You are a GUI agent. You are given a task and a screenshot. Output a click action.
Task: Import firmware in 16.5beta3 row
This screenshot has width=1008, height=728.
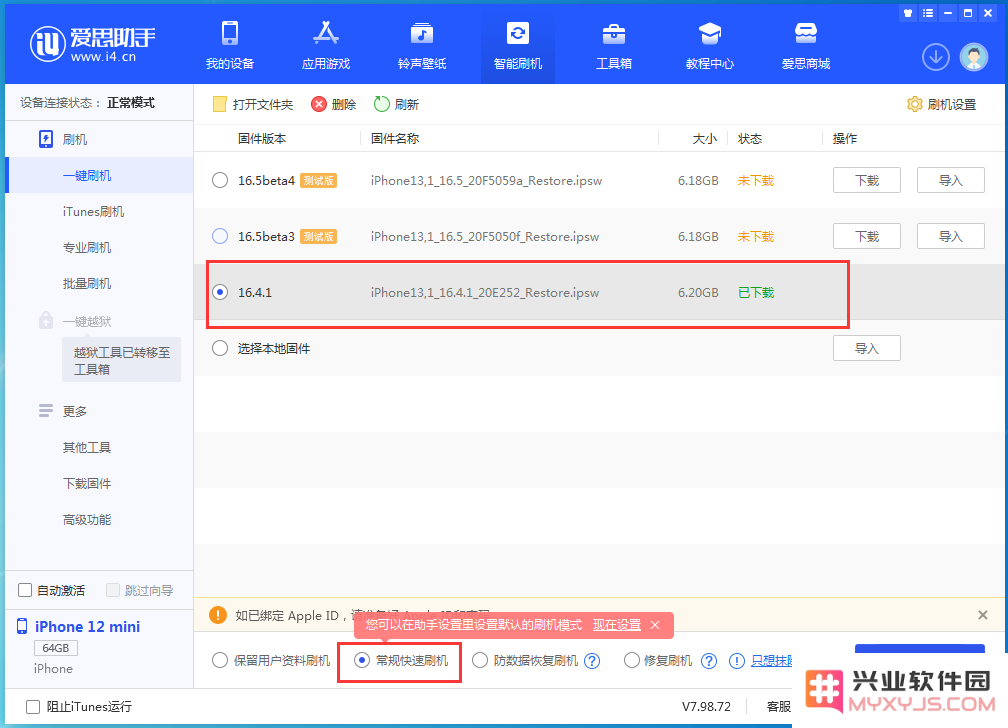950,236
